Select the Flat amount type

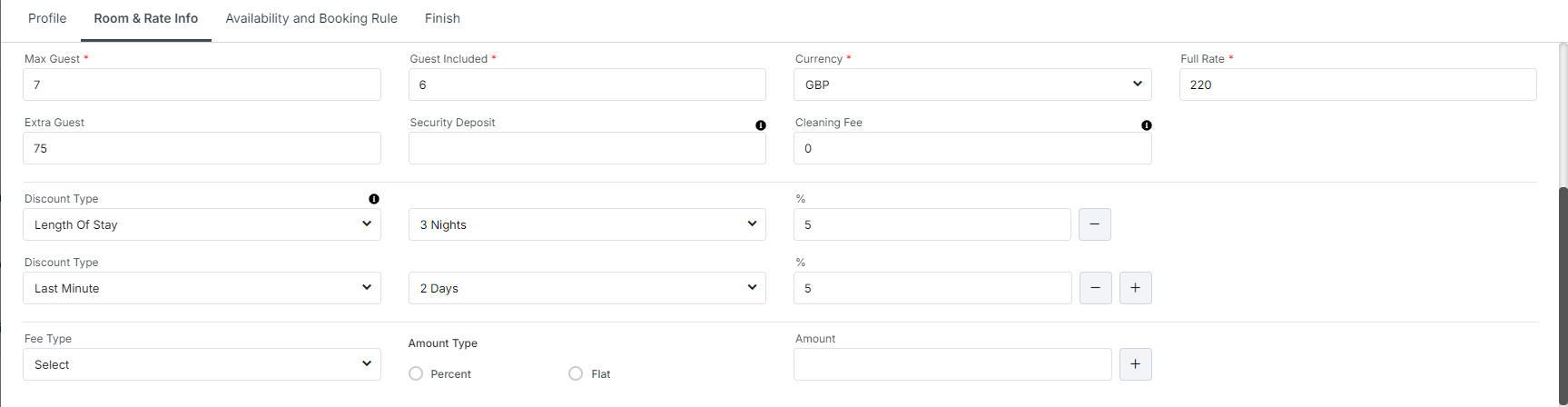coord(576,373)
